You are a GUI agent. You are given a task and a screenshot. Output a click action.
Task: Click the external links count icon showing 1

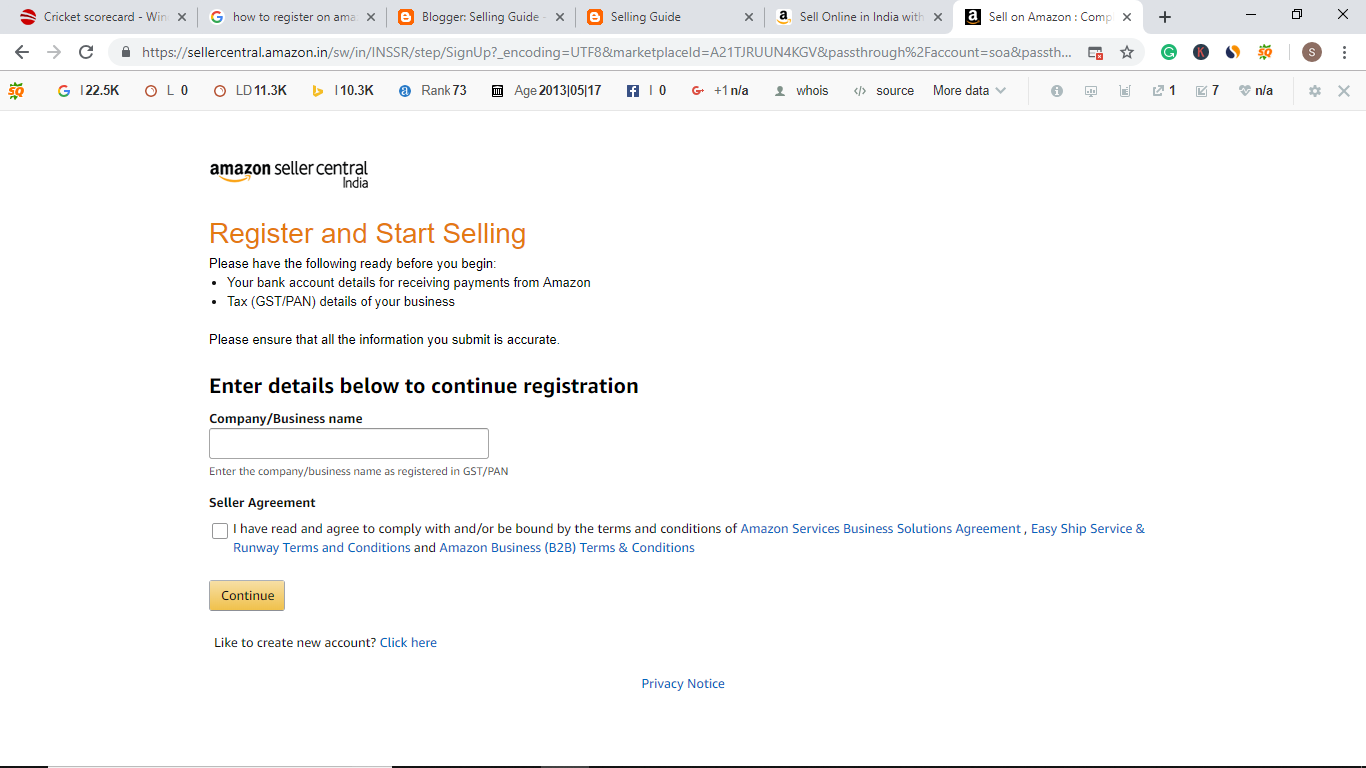[x=1163, y=91]
